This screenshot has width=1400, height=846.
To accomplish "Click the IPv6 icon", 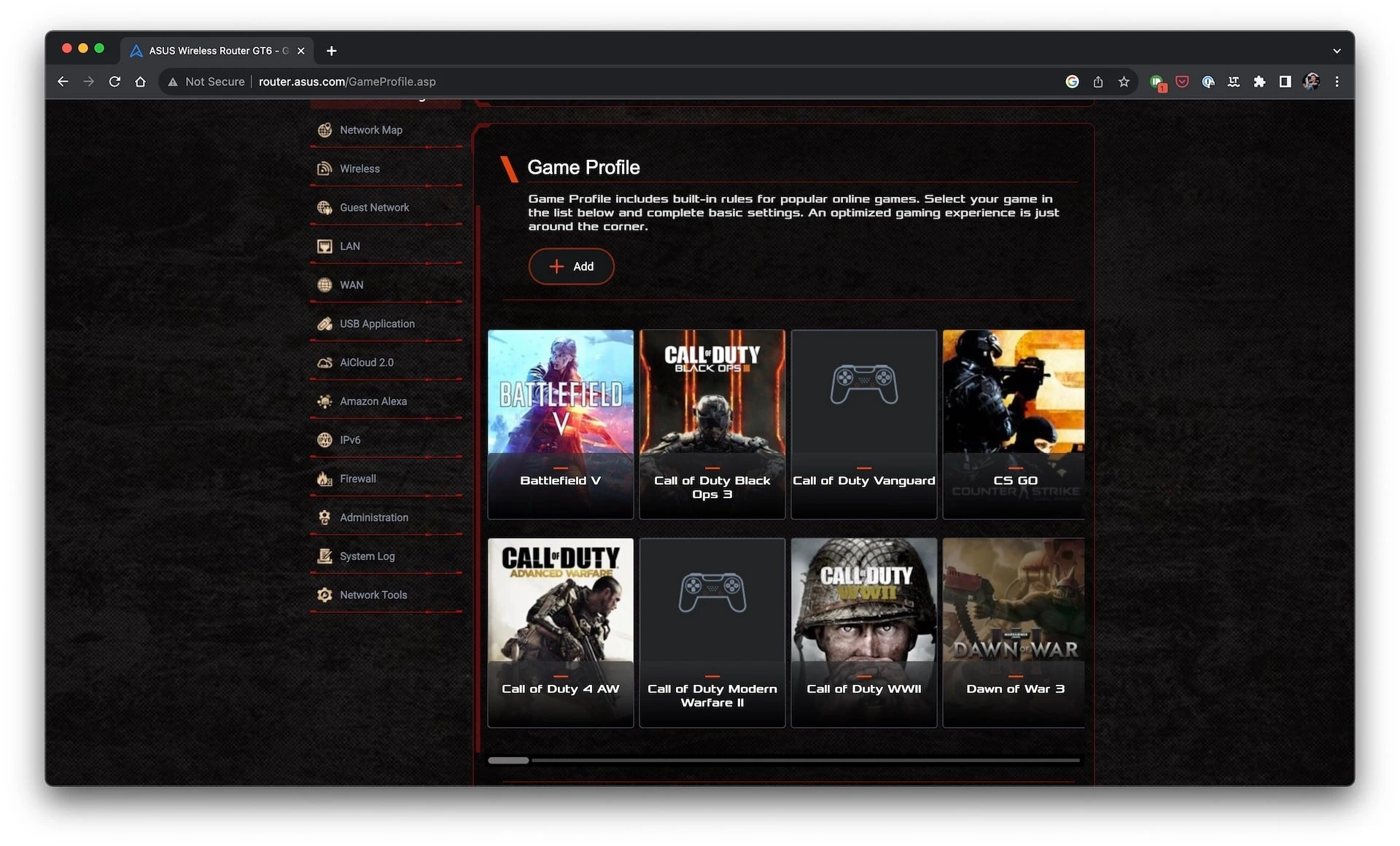I will click(x=324, y=440).
